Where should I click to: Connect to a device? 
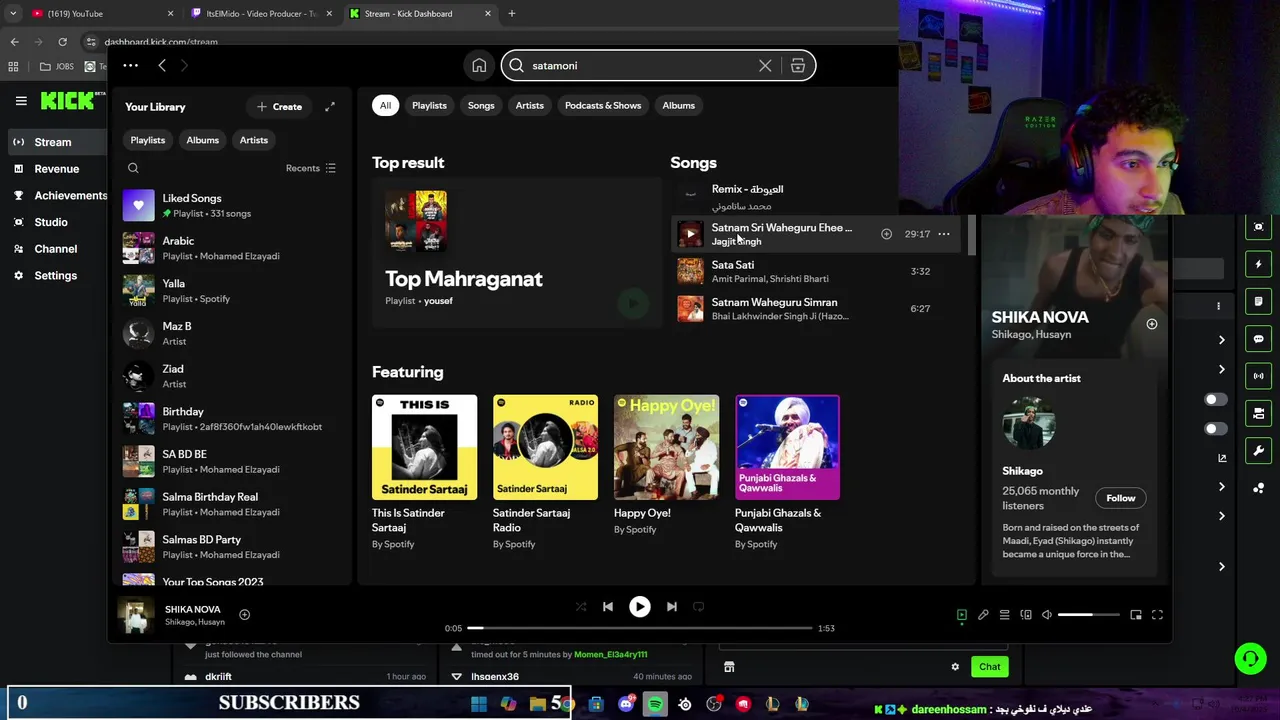(x=1026, y=615)
